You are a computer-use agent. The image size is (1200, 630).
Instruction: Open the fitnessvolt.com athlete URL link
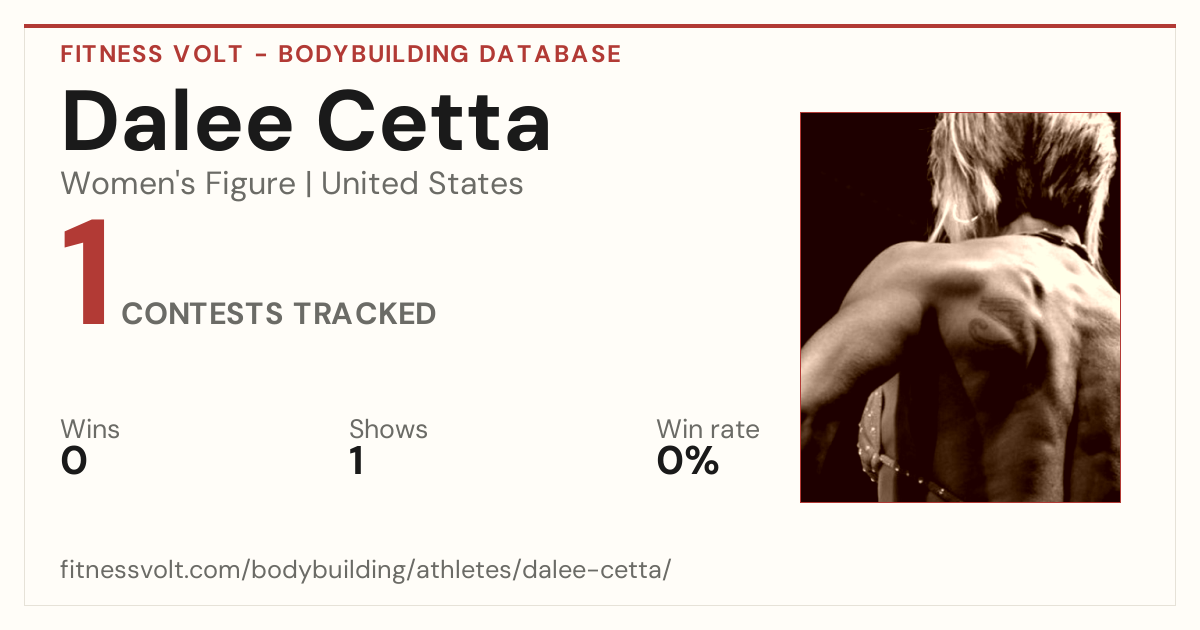365,571
